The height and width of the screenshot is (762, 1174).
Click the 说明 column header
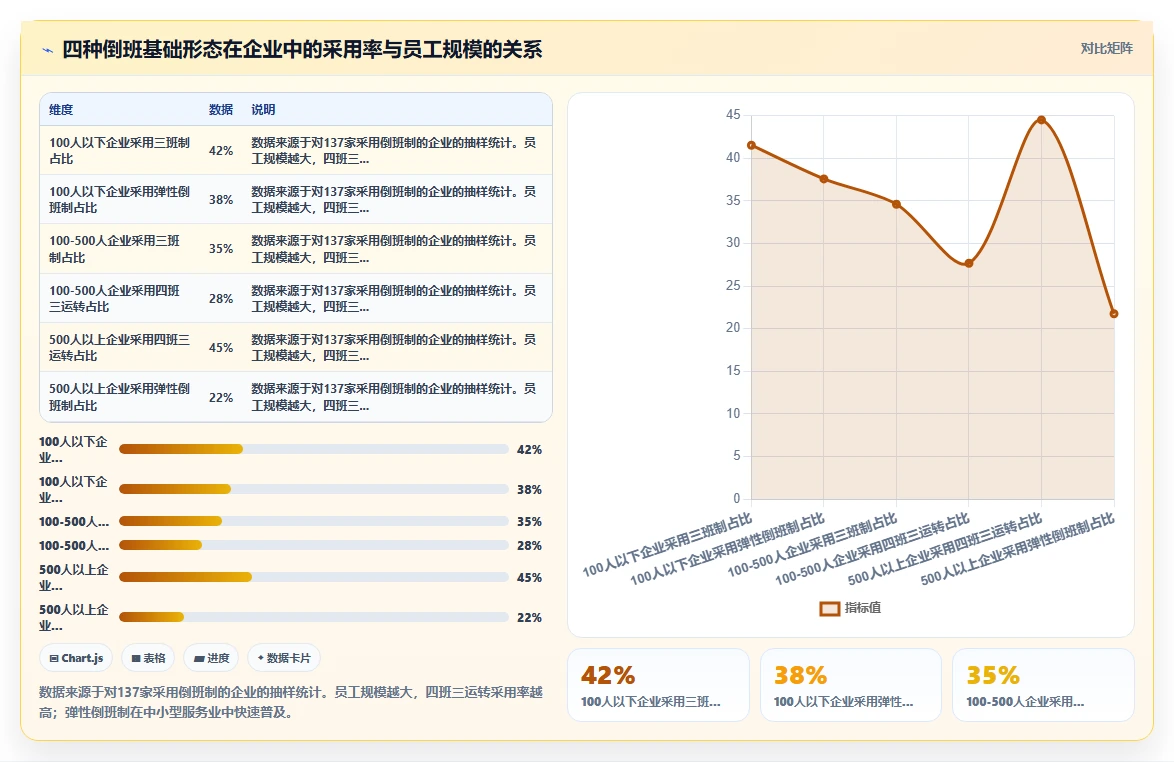tap(264, 109)
